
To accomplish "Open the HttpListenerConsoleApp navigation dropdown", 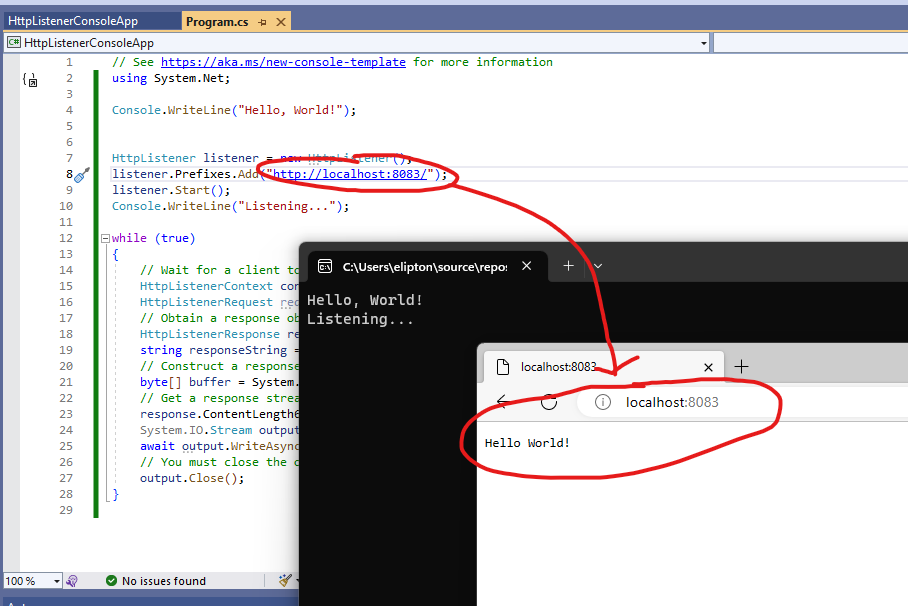I will point(704,42).
